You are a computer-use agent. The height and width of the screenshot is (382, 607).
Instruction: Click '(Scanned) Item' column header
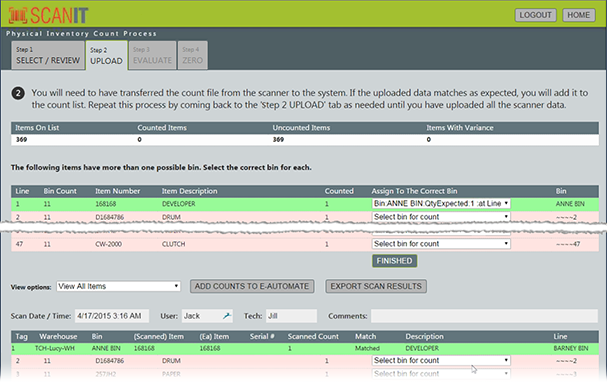coord(159,337)
